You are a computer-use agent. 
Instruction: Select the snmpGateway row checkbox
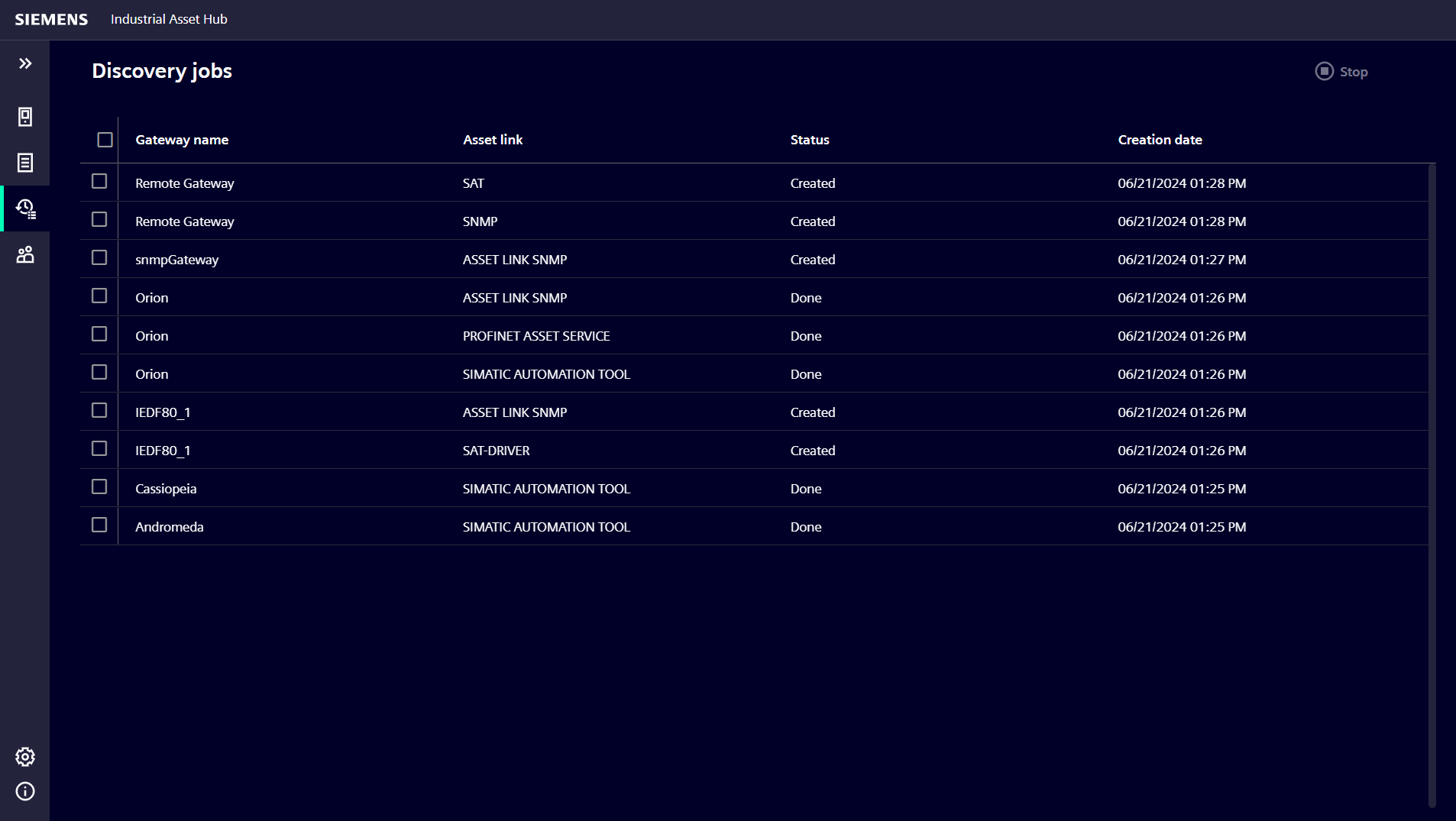pyautogui.click(x=99, y=258)
